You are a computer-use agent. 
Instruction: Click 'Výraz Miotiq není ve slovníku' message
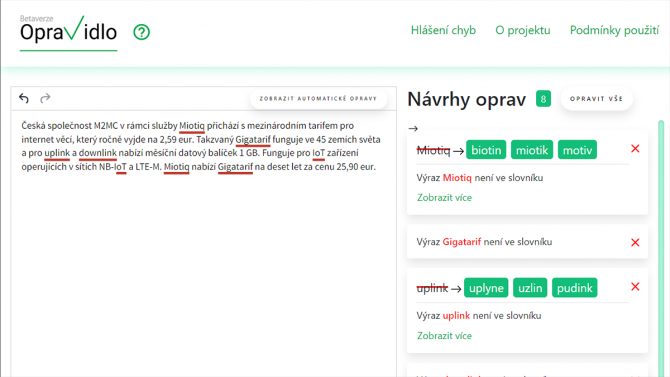click(x=480, y=178)
